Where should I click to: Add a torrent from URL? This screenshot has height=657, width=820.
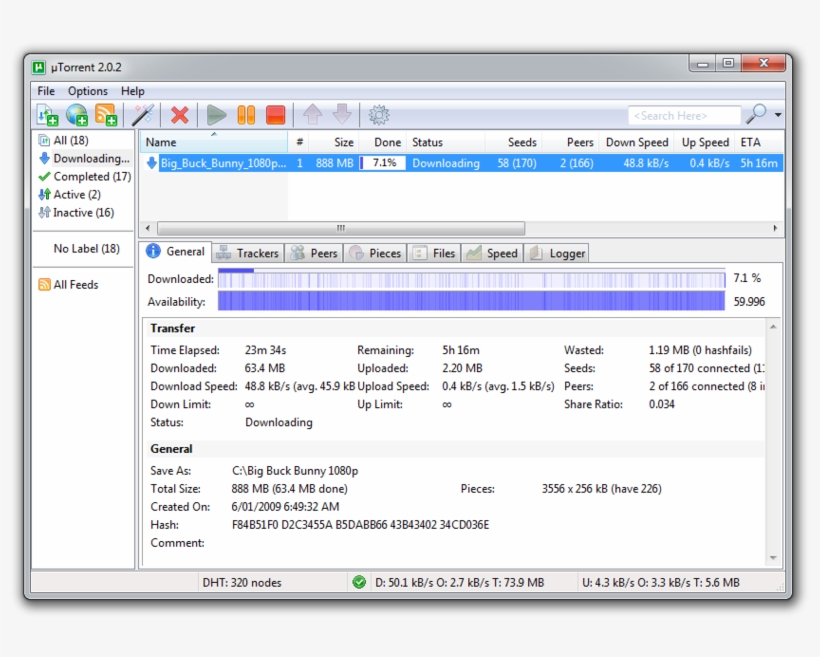click(76, 114)
